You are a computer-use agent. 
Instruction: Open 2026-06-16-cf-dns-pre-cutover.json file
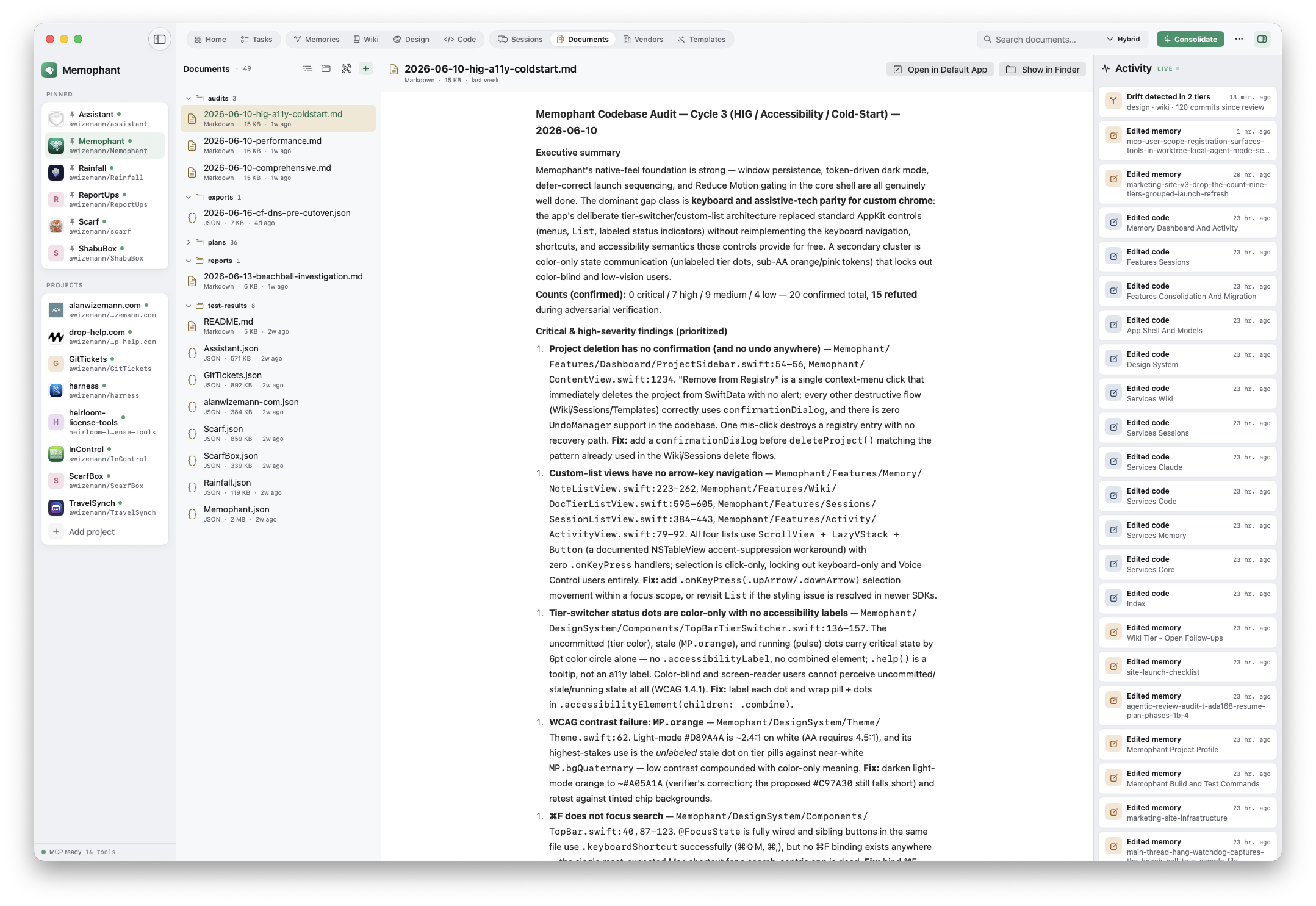pos(278,217)
